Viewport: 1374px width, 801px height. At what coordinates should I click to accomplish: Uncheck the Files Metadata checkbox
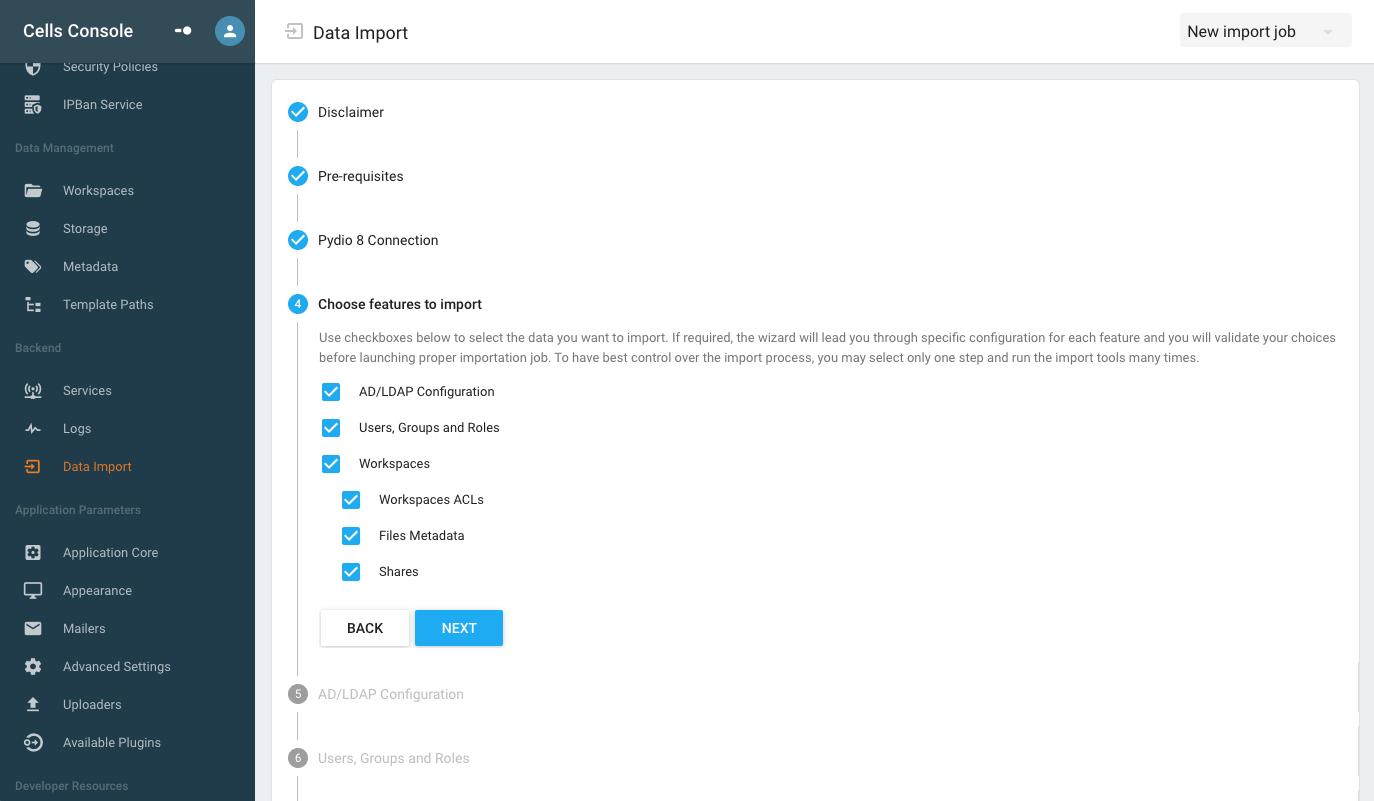351,536
